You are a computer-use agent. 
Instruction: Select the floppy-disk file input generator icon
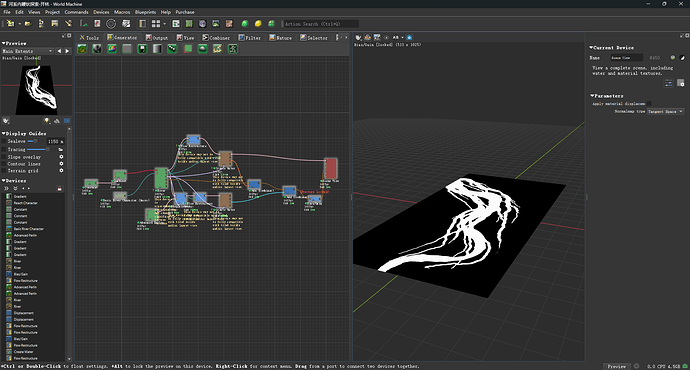(x=142, y=49)
